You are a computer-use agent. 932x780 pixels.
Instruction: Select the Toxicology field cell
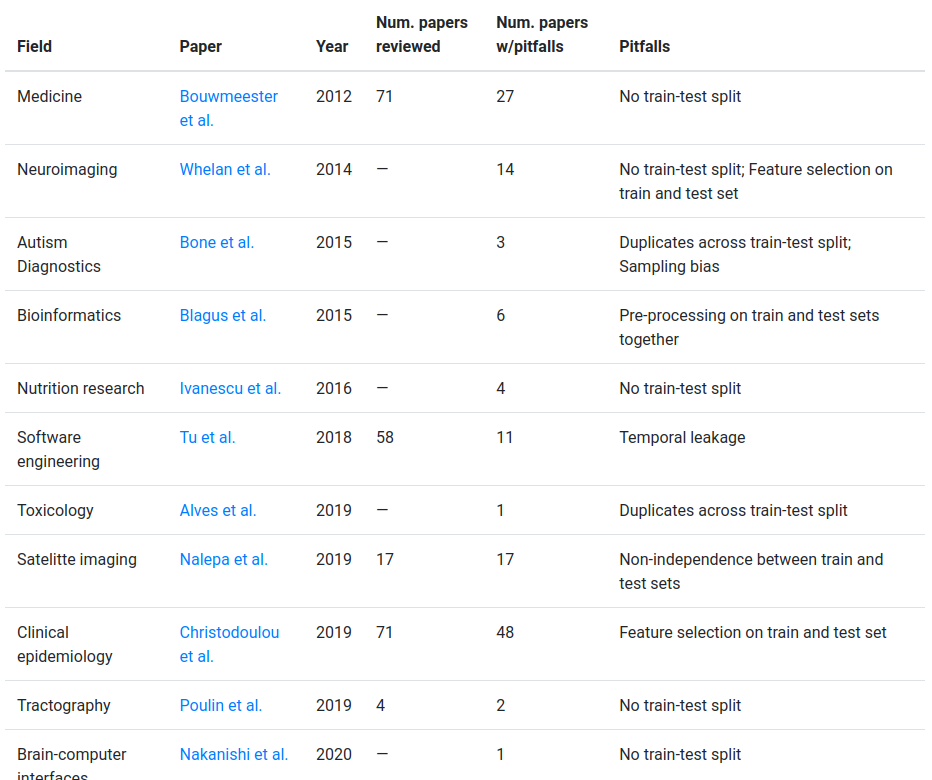pos(55,511)
